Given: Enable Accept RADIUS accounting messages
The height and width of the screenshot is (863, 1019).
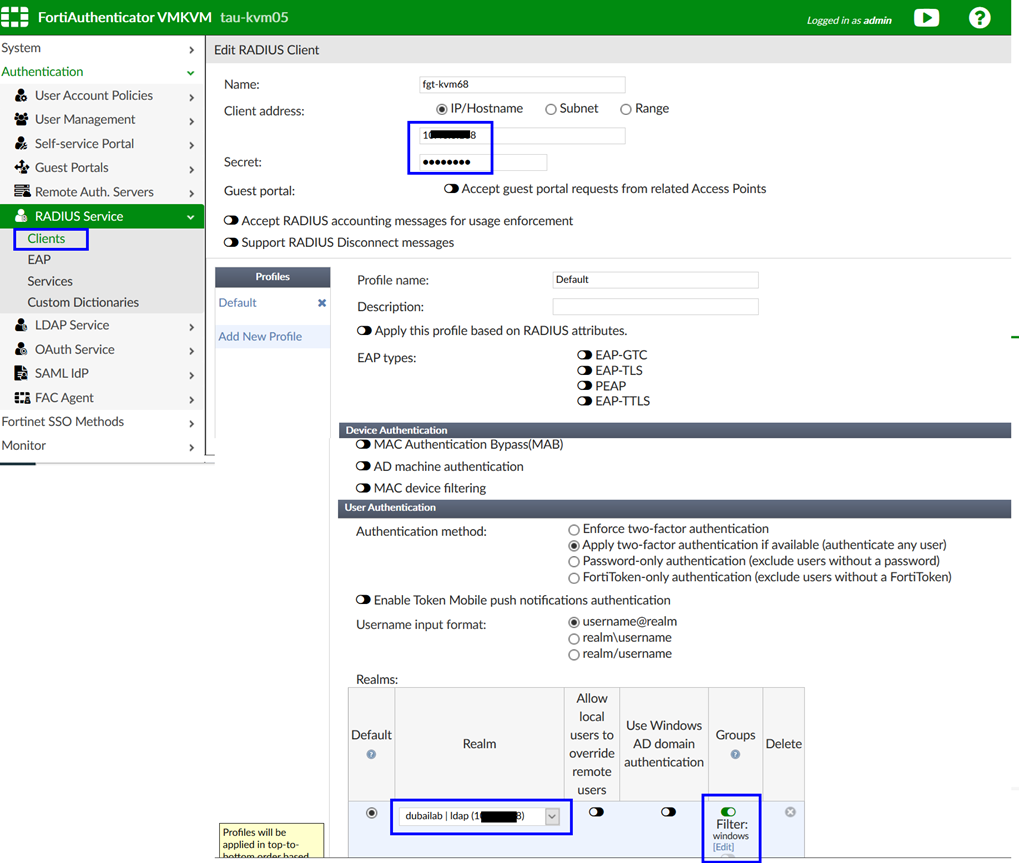Looking at the screenshot, I should pyautogui.click(x=231, y=221).
